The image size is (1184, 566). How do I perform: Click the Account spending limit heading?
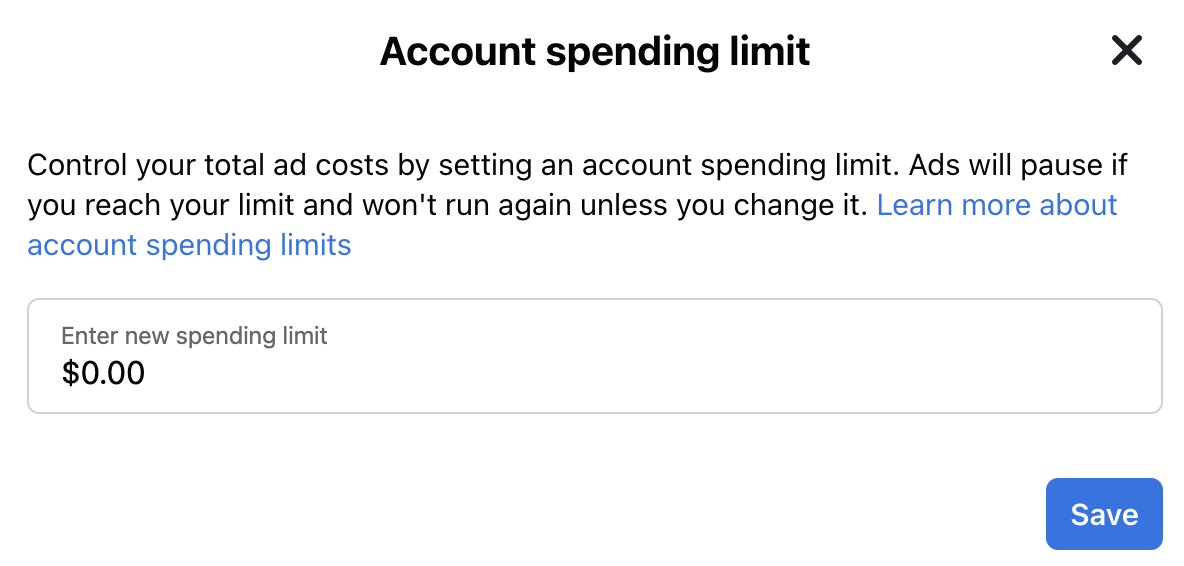click(x=594, y=51)
